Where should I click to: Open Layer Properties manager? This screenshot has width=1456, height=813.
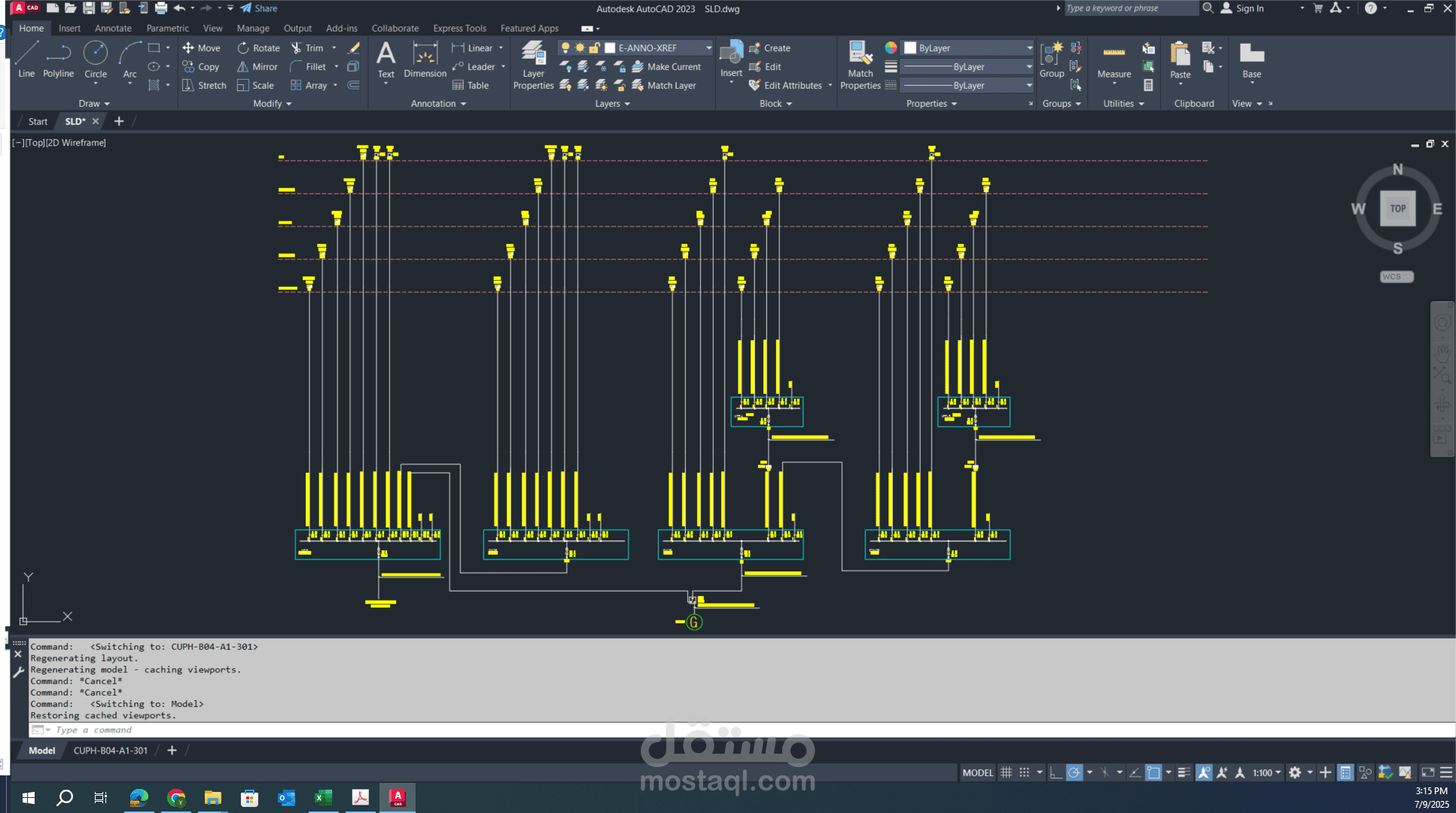point(533,65)
